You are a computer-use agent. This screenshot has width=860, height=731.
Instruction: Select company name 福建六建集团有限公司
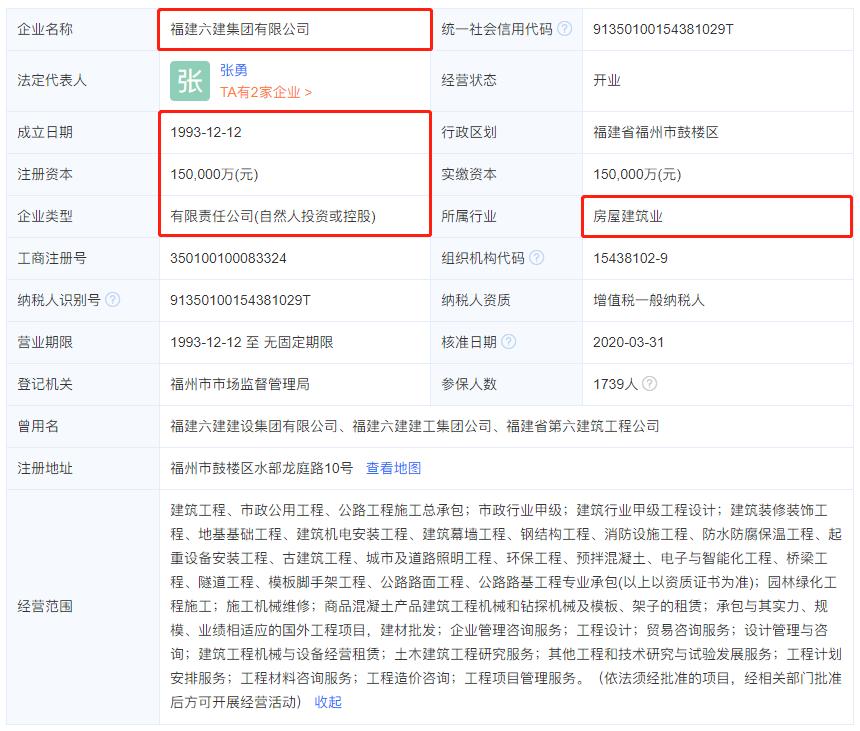tap(240, 29)
